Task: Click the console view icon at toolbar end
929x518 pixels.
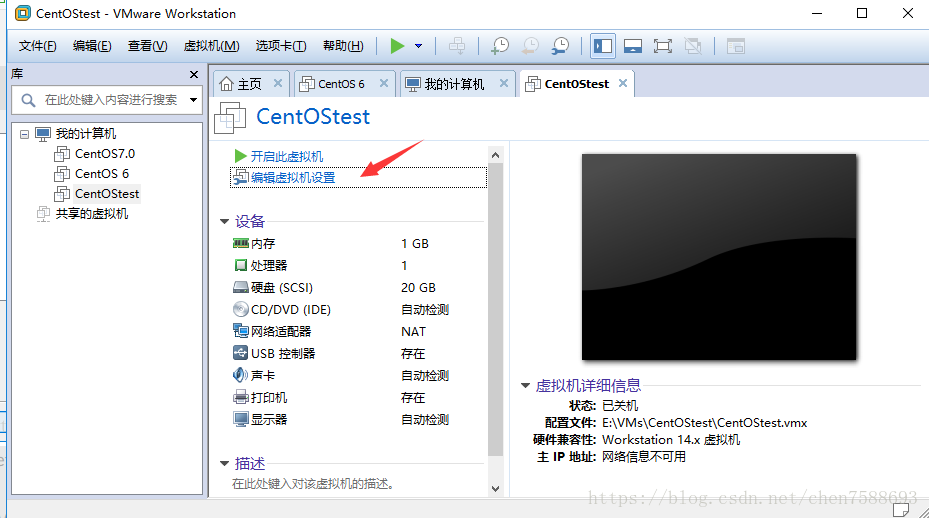Action: pyautogui.click(x=735, y=46)
